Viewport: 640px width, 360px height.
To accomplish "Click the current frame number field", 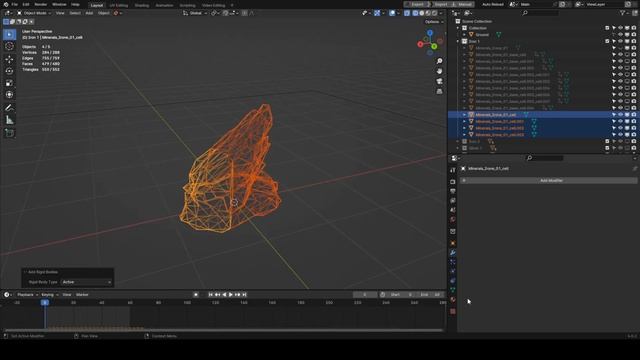I will [364, 295].
